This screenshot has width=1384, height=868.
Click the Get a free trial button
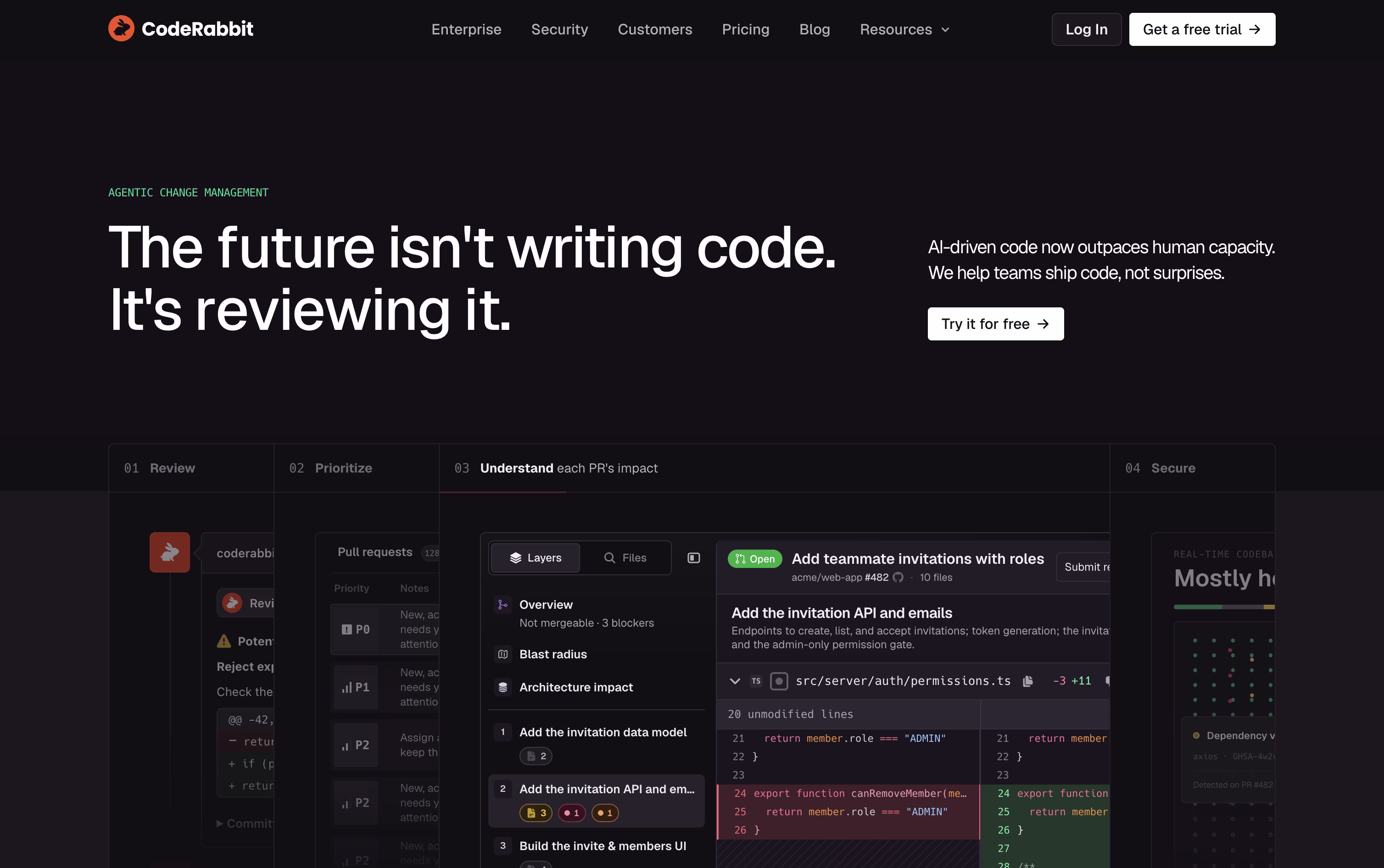(x=1201, y=29)
